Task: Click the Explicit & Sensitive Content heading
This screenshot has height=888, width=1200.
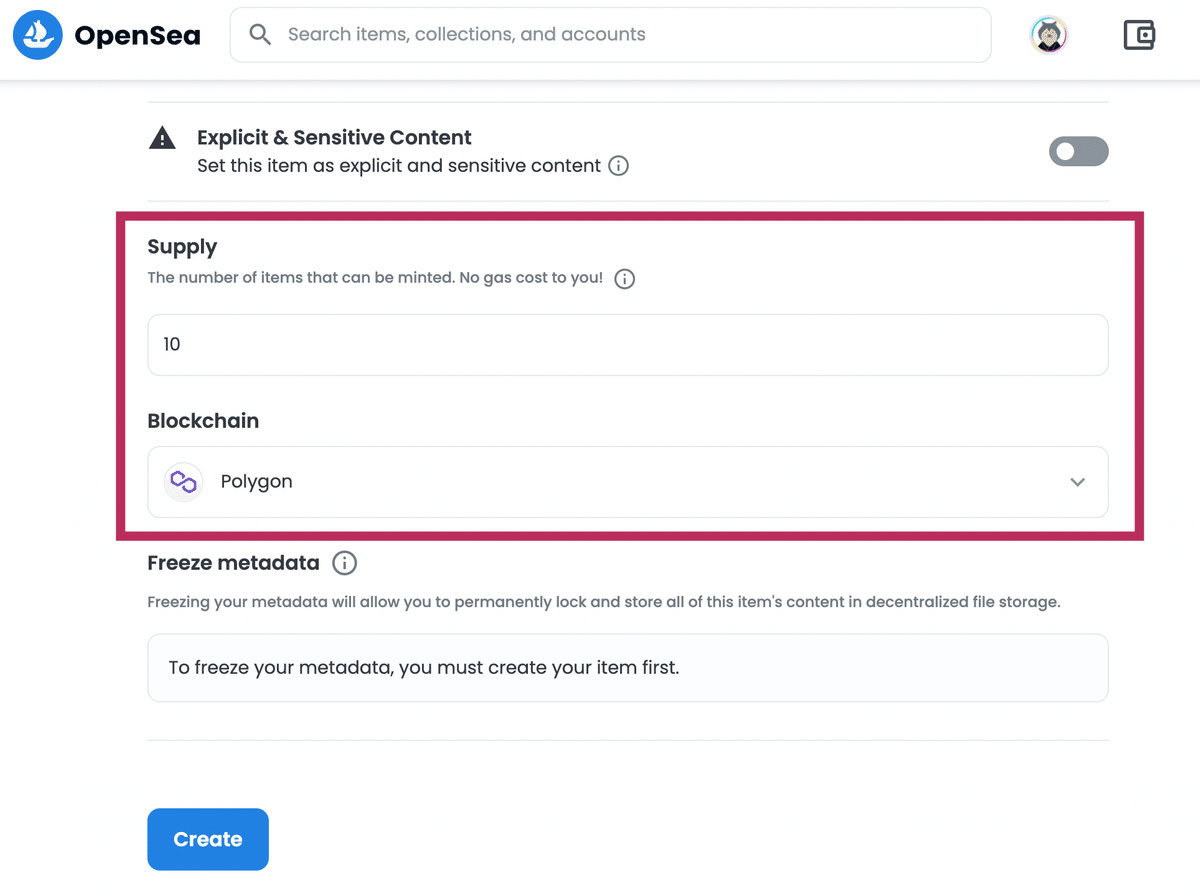Action: 334,138
